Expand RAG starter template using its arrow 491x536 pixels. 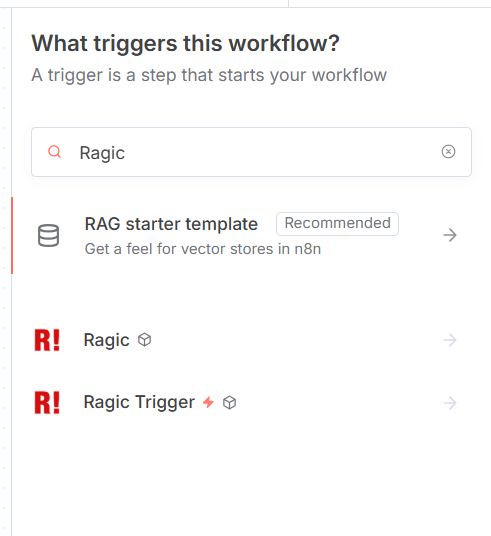click(450, 235)
